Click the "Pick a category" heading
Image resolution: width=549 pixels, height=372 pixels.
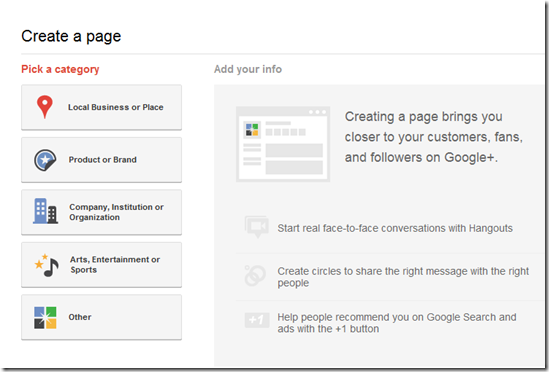(60, 69)
